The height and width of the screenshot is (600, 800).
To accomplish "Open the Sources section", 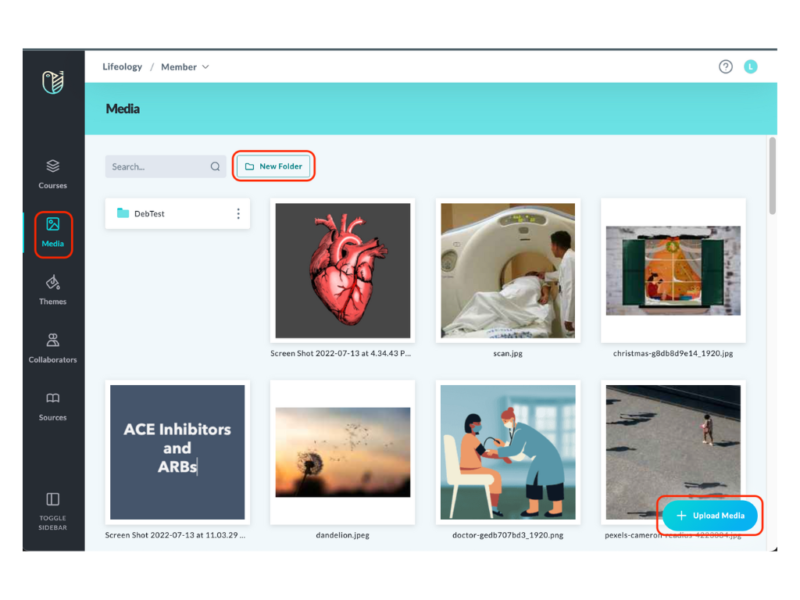I will (x=53, y=406).
